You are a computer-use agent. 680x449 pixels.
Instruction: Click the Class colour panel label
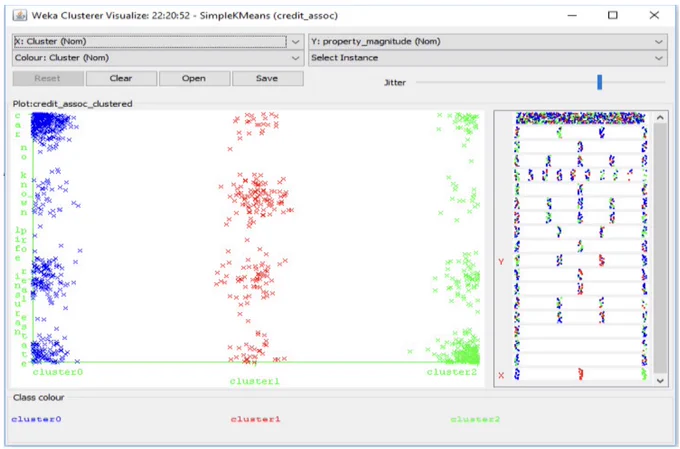click(x=39, y=397)
